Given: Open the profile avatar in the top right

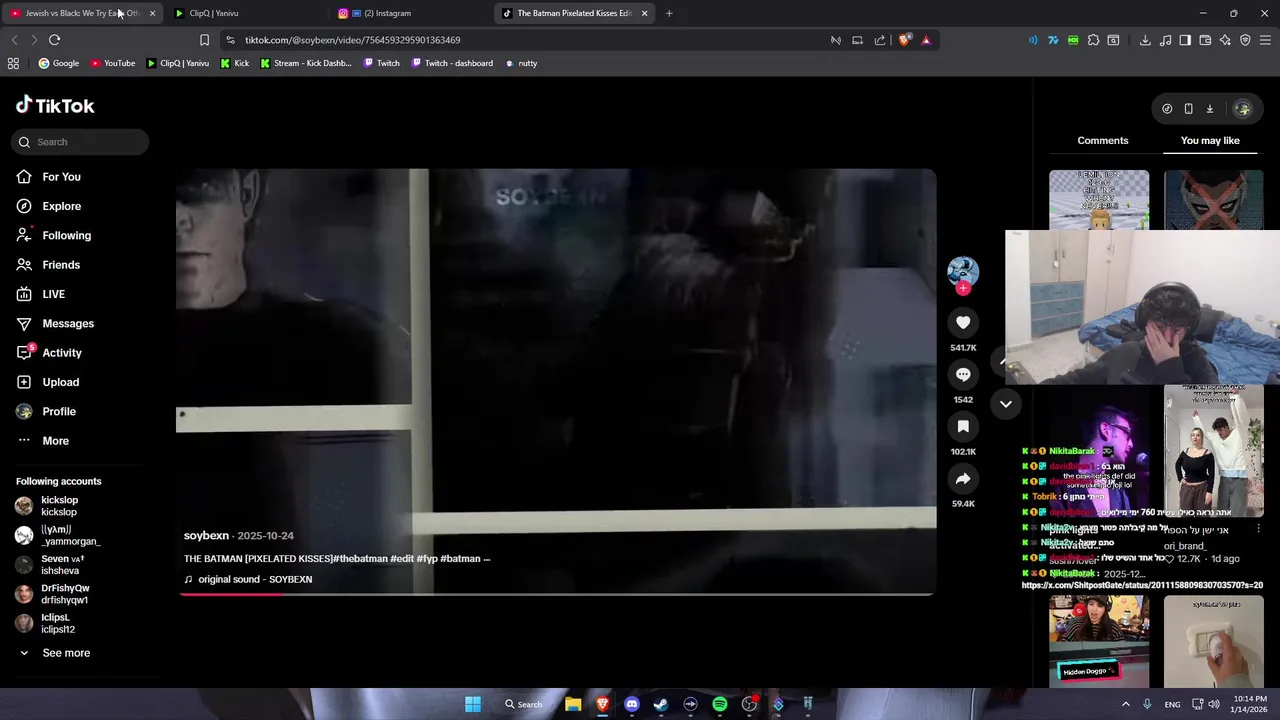Looking at the screenshot, I should (x=1242, y=109).
